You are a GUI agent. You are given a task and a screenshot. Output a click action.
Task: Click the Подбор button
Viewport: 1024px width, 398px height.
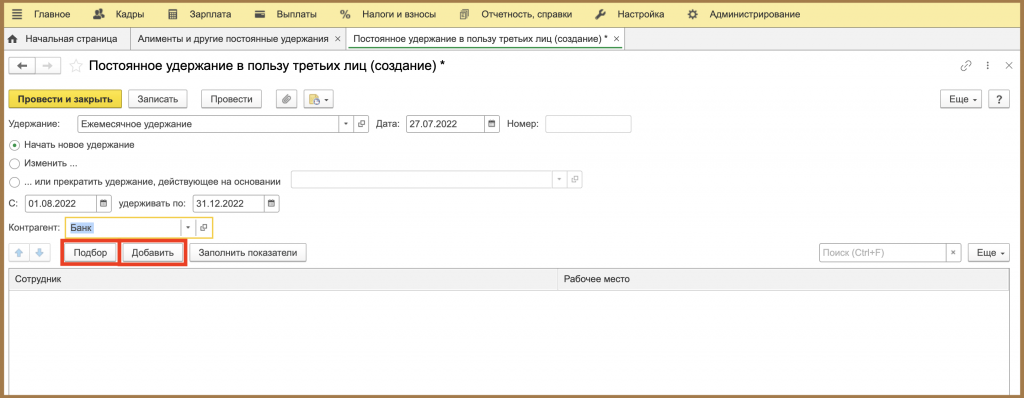(x=90, y=253)
